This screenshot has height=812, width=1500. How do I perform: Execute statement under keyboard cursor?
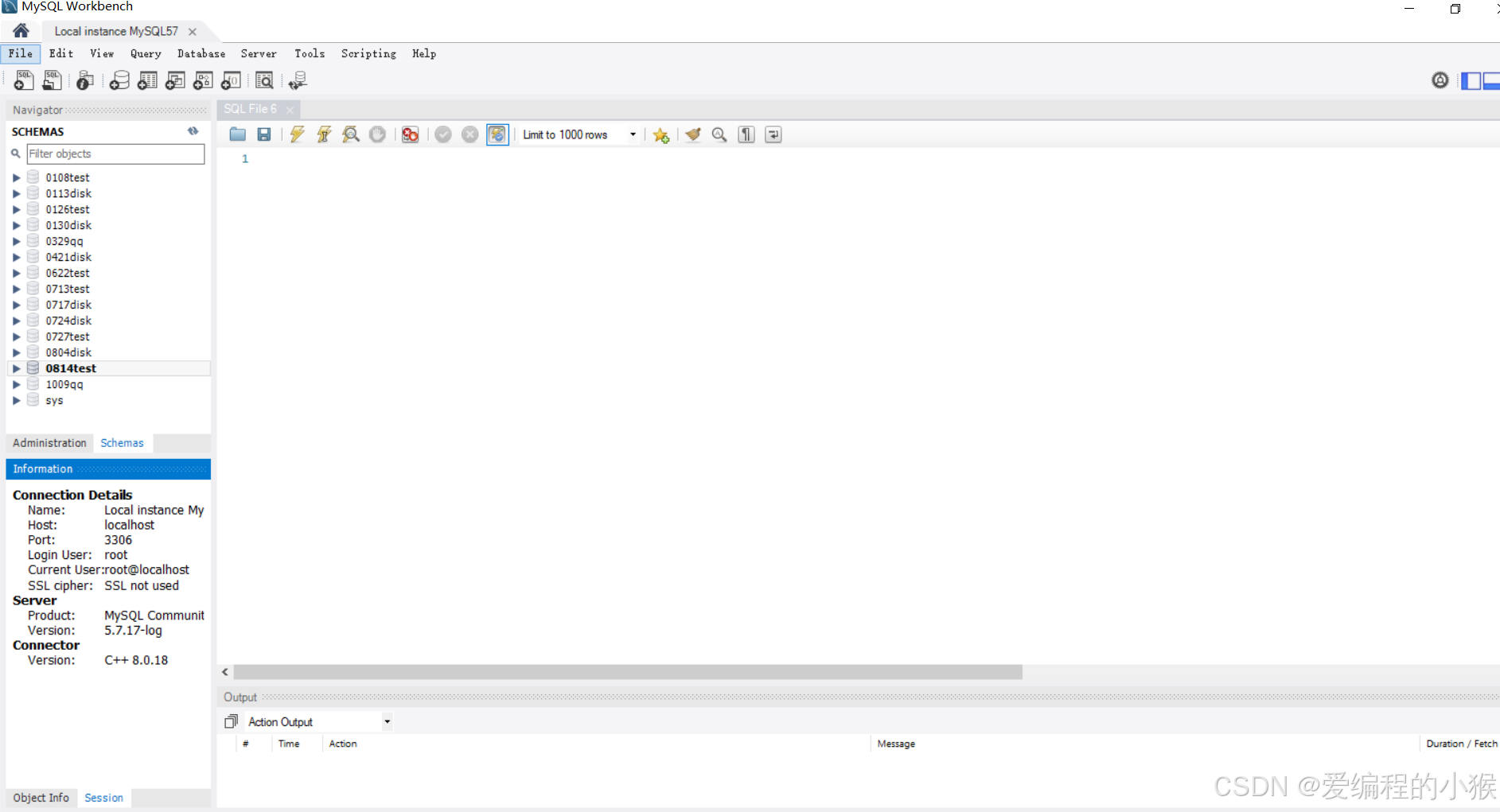click(x=324, y=134)
